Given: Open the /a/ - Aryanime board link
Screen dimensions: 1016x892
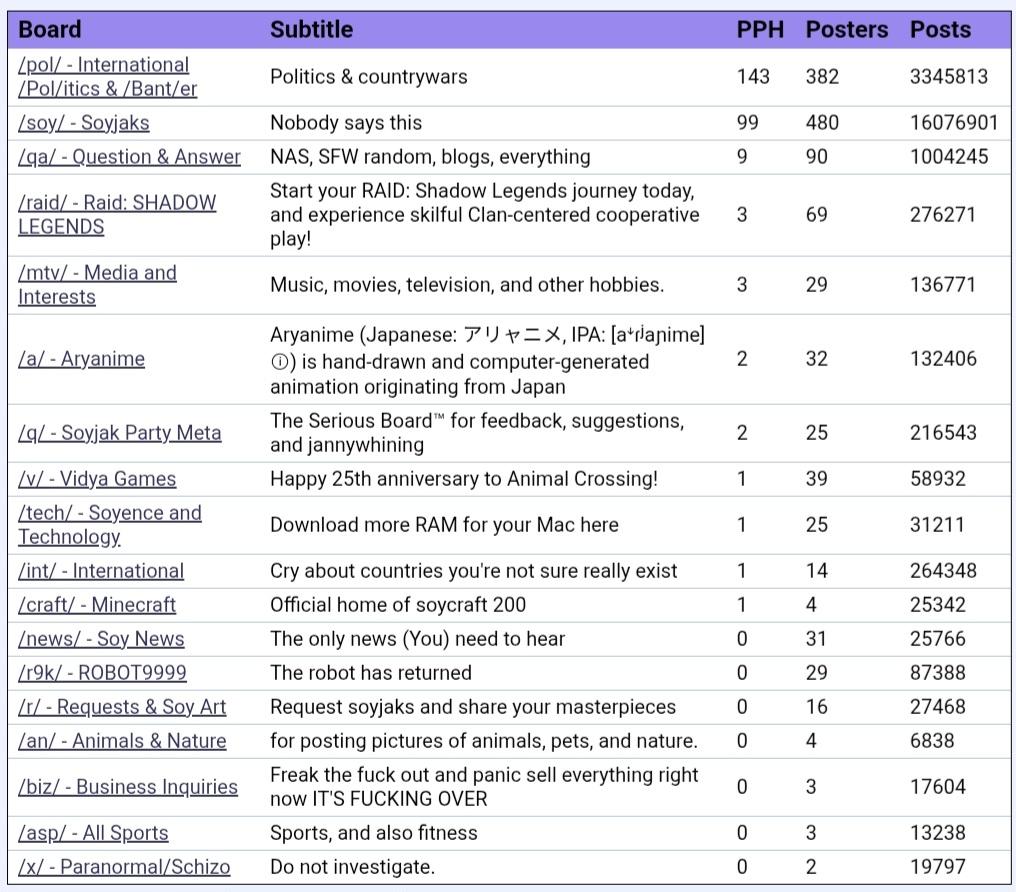Looking at the screenshot, I should 82,358.
